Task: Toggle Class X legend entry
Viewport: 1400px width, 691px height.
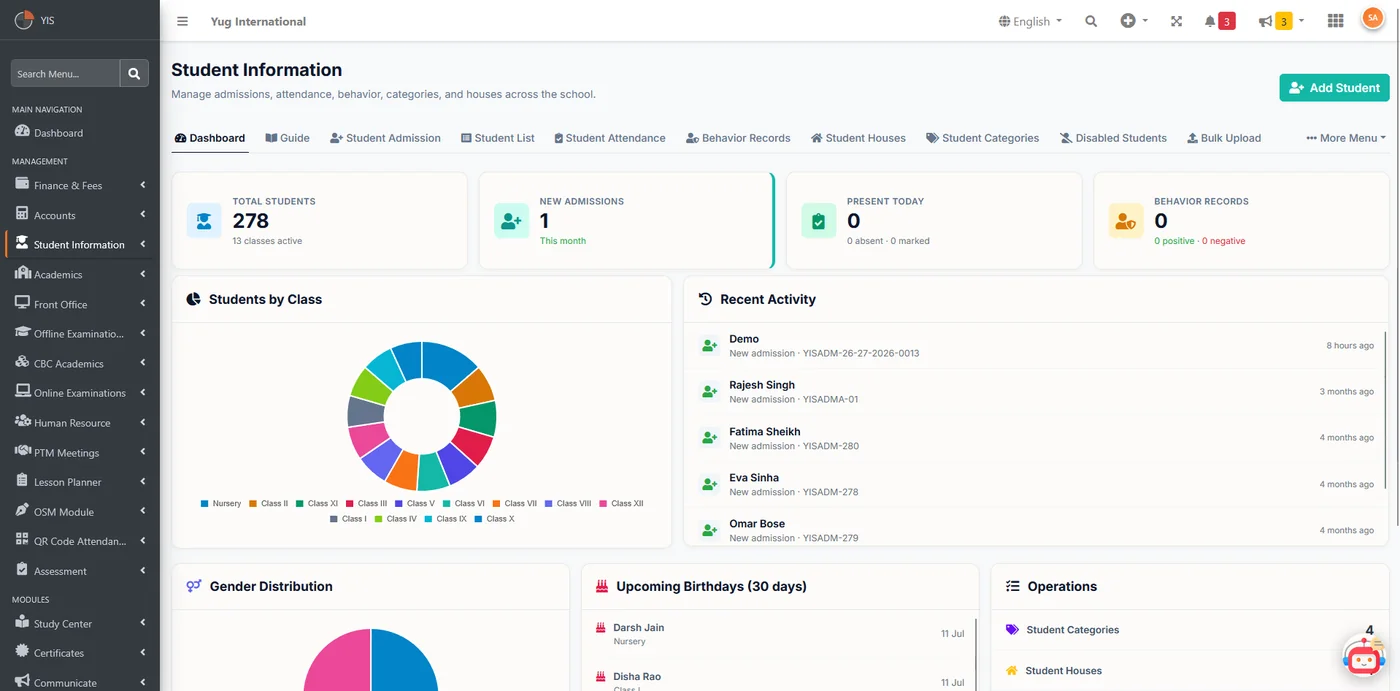Action: [494, 519]
